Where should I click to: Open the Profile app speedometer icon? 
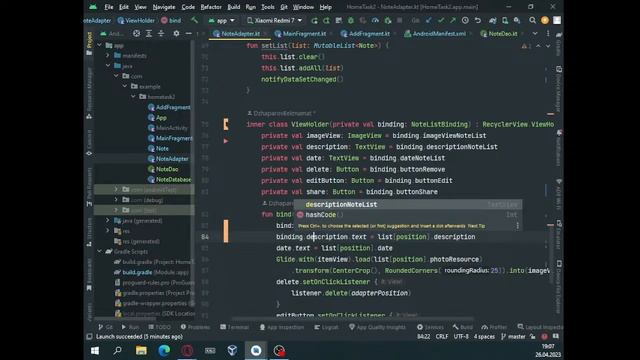[x=375, y=20]
